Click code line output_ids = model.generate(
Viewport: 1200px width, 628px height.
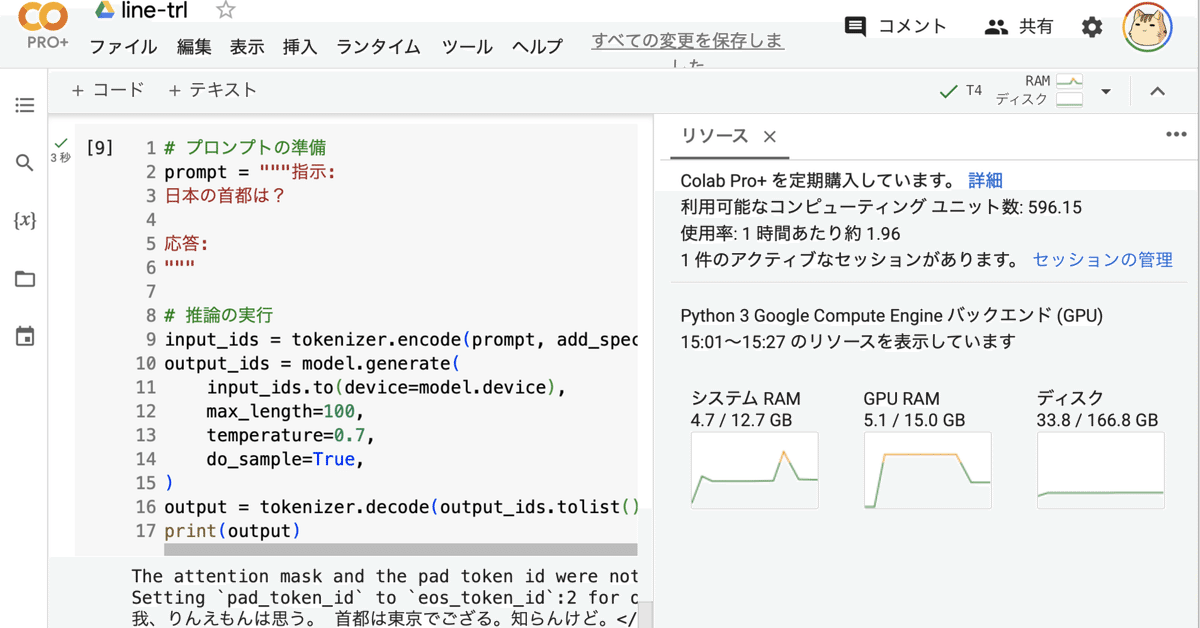coord(311,363)
